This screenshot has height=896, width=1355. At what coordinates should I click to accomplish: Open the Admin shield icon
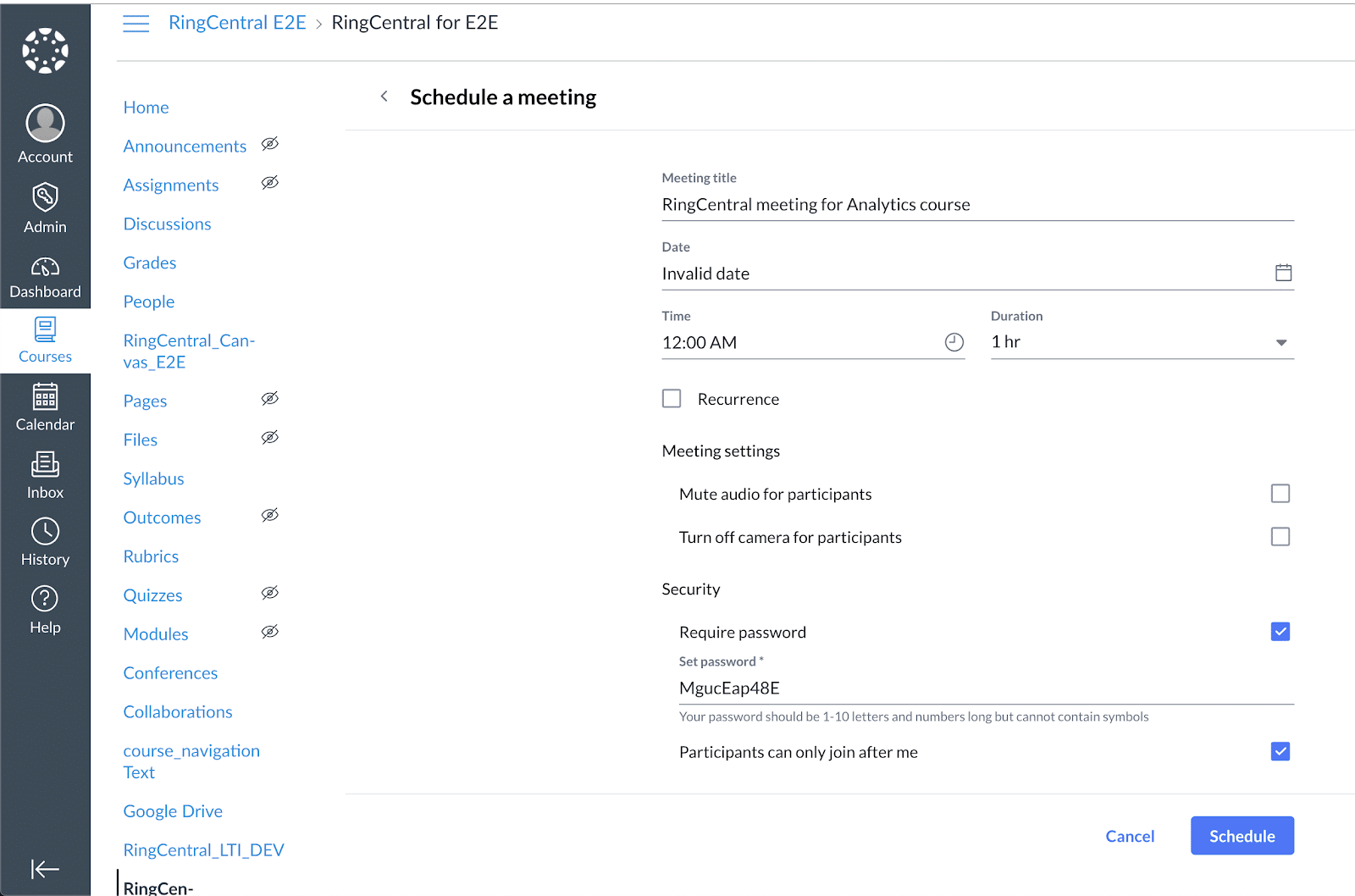tap(45, 197)
